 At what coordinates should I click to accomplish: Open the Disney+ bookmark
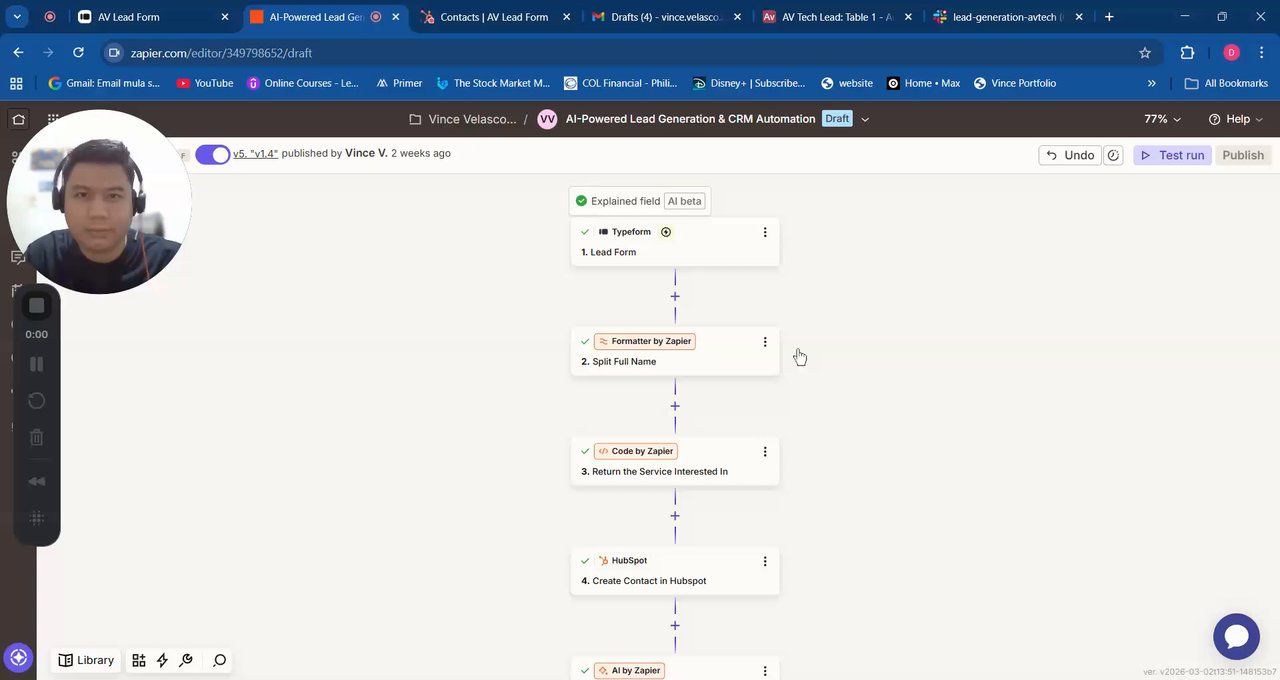[749, 83]
